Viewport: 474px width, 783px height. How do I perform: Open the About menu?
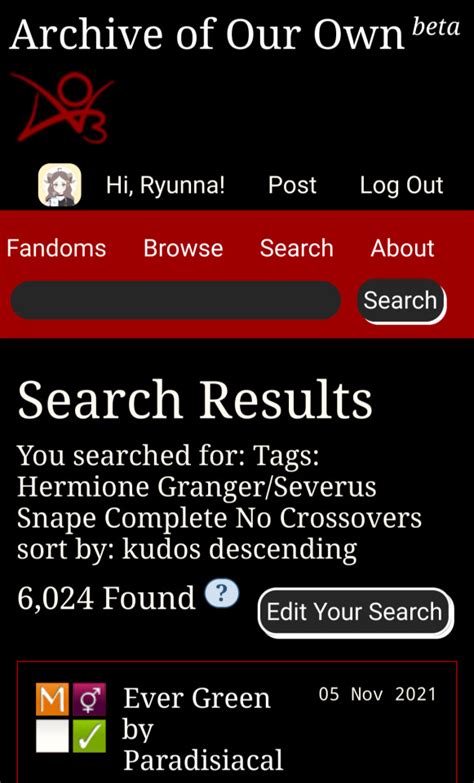(403, 248)
